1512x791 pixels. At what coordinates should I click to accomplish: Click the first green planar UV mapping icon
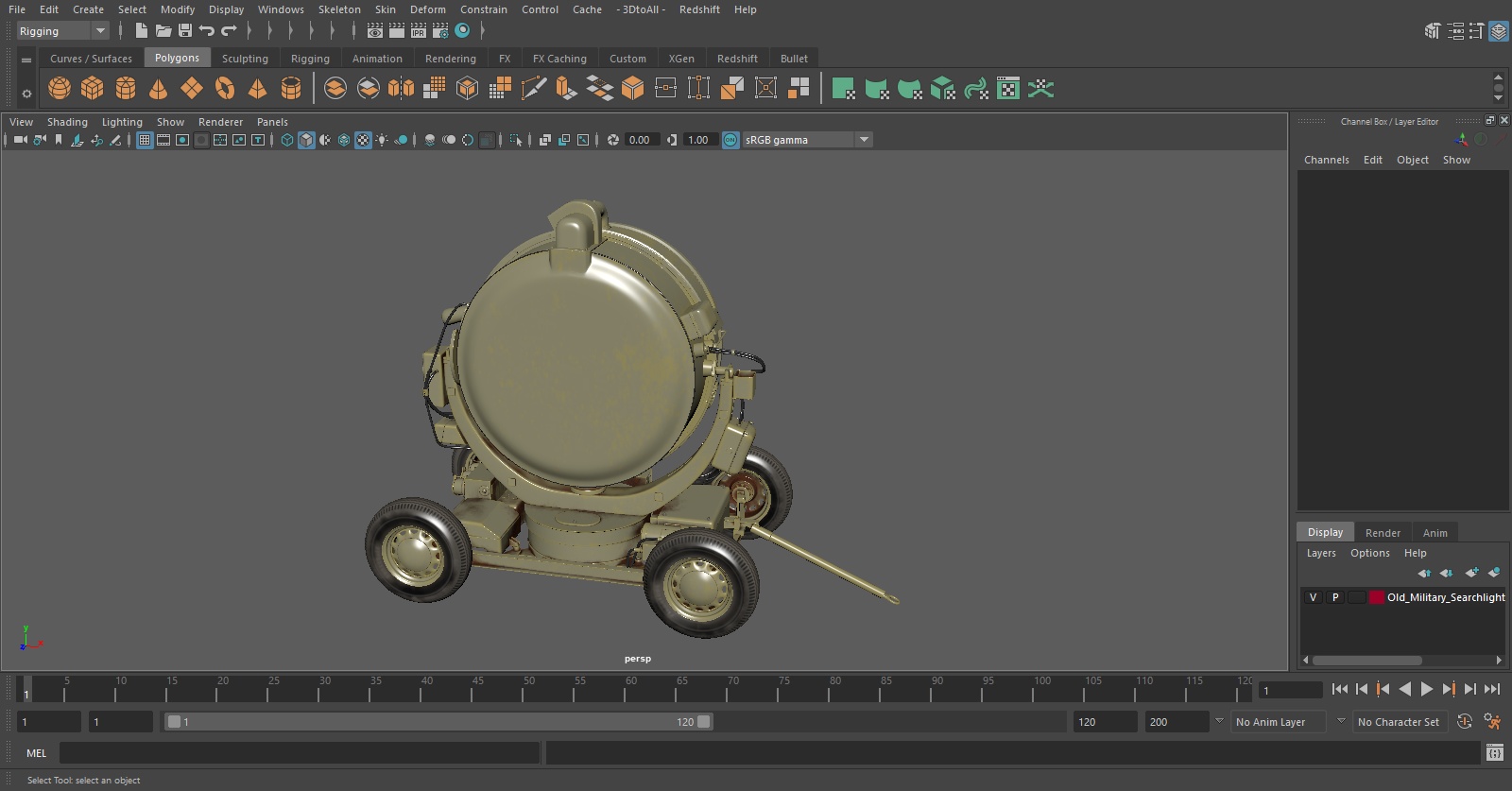tap(843, 89)
